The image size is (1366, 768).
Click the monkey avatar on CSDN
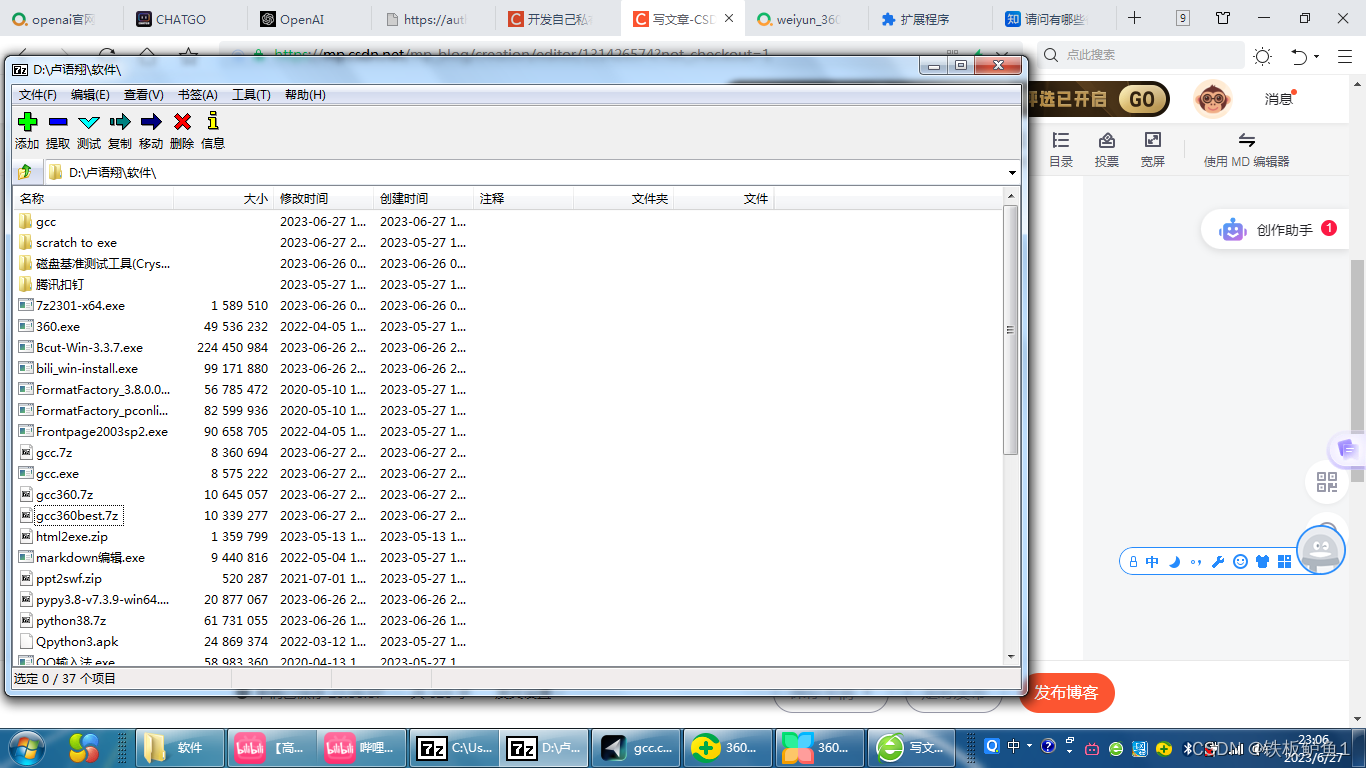click(x=1213, y=99)
